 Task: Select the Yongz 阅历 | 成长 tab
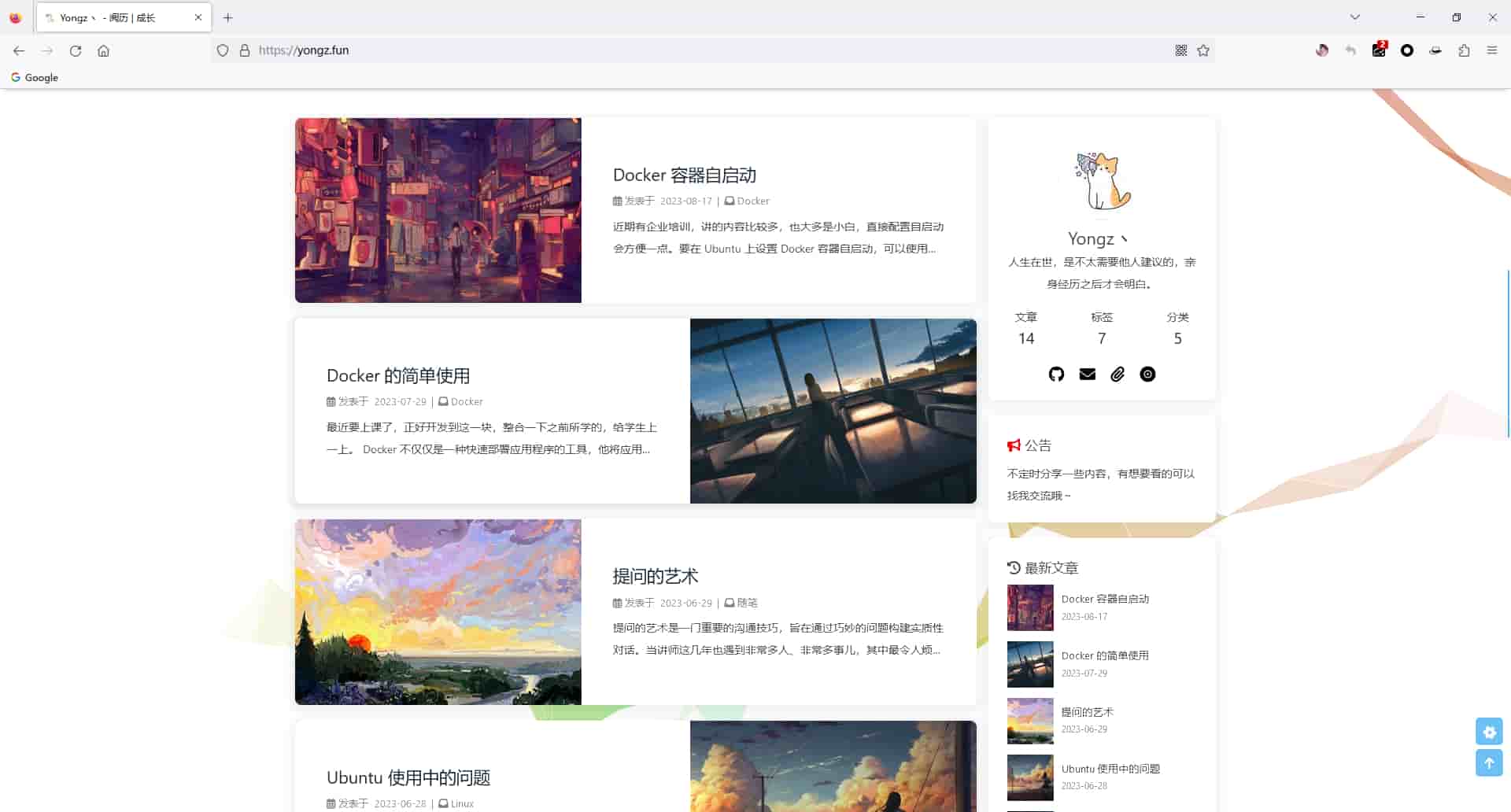pyautogui.click(x=124, y=17)
